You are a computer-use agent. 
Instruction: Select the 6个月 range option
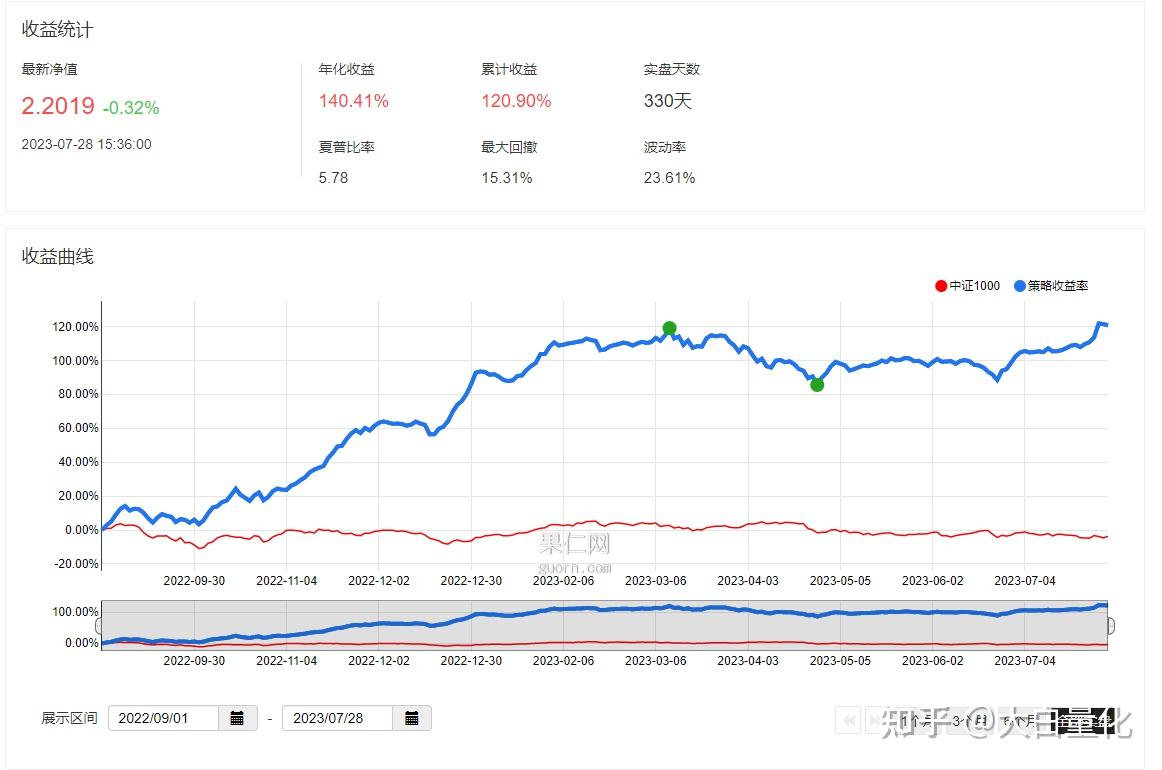tap(1019, 720)
